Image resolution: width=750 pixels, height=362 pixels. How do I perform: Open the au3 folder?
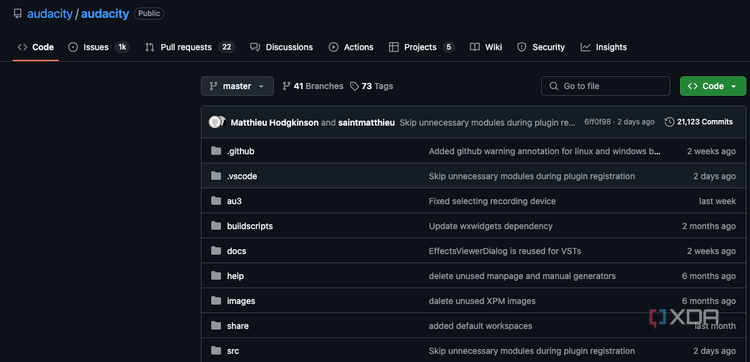point(234,201)
